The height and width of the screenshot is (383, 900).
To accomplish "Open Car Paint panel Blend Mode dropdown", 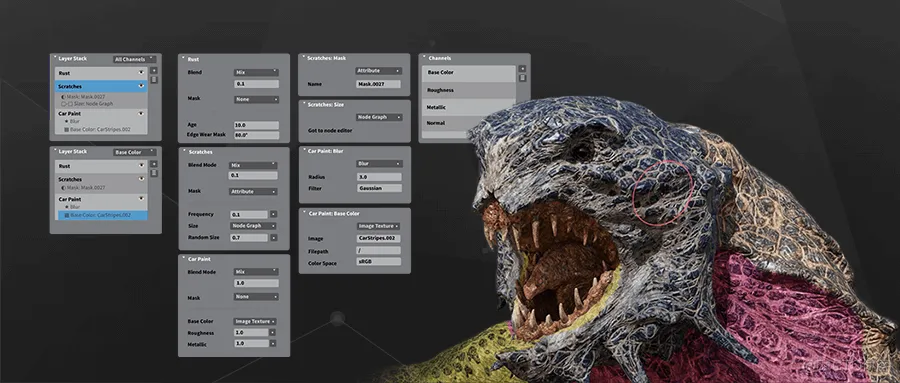I will click(x=256, y=272).
